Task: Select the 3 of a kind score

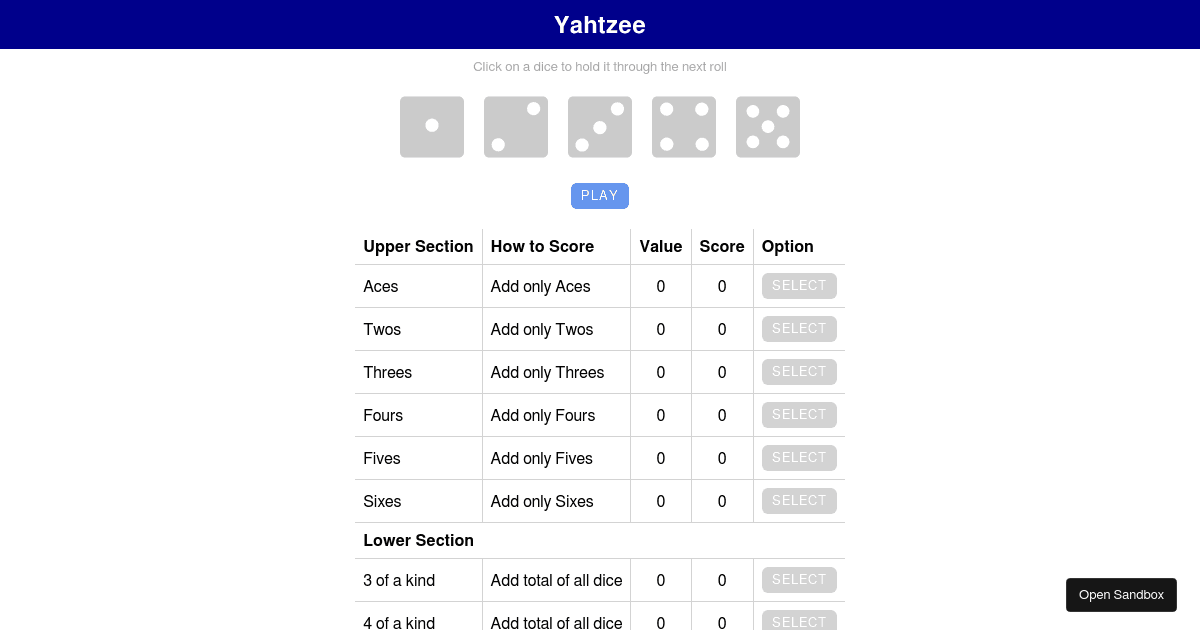Action: (x=799, y=579)
